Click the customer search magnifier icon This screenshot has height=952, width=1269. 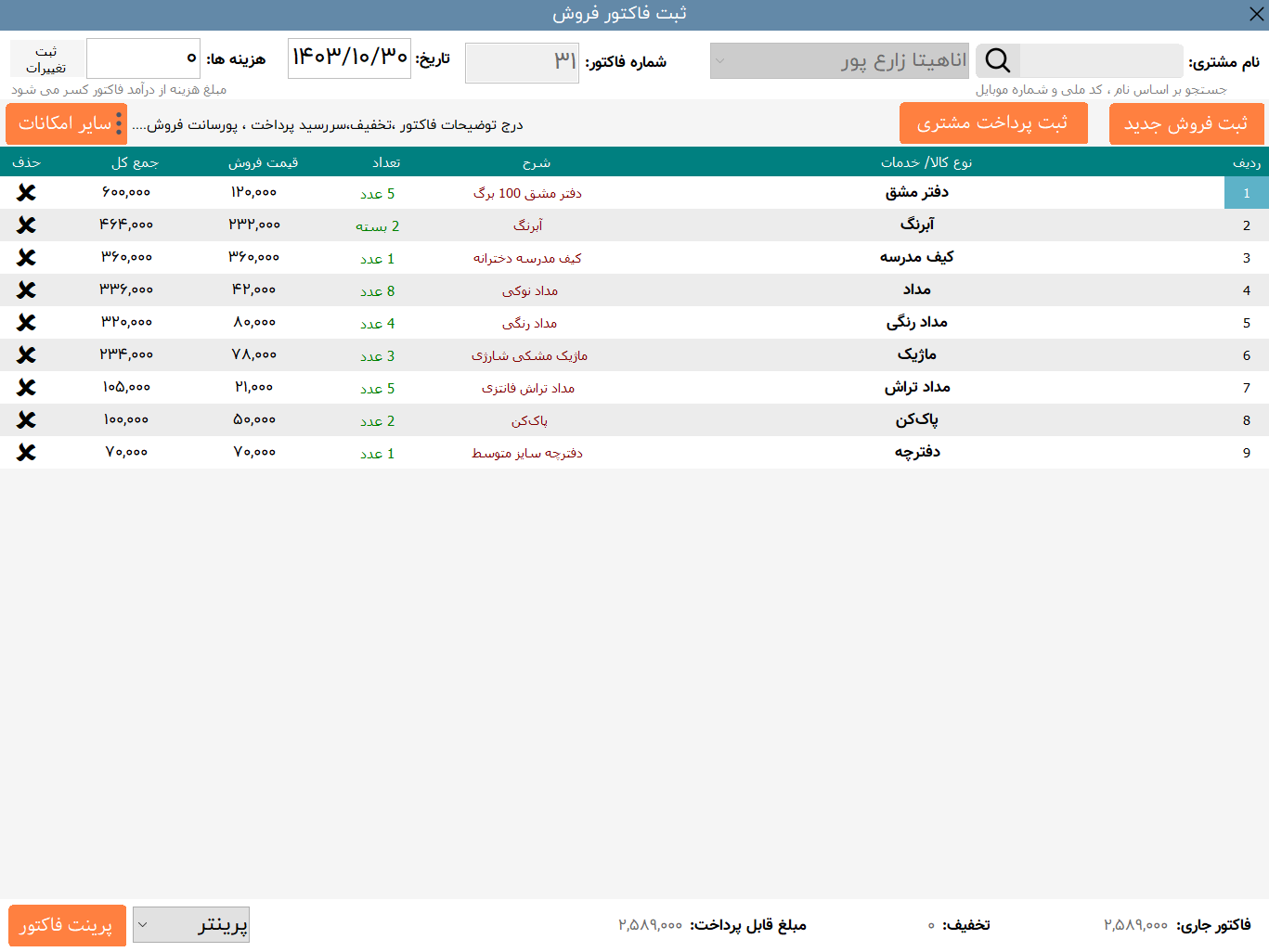(998, 60)
